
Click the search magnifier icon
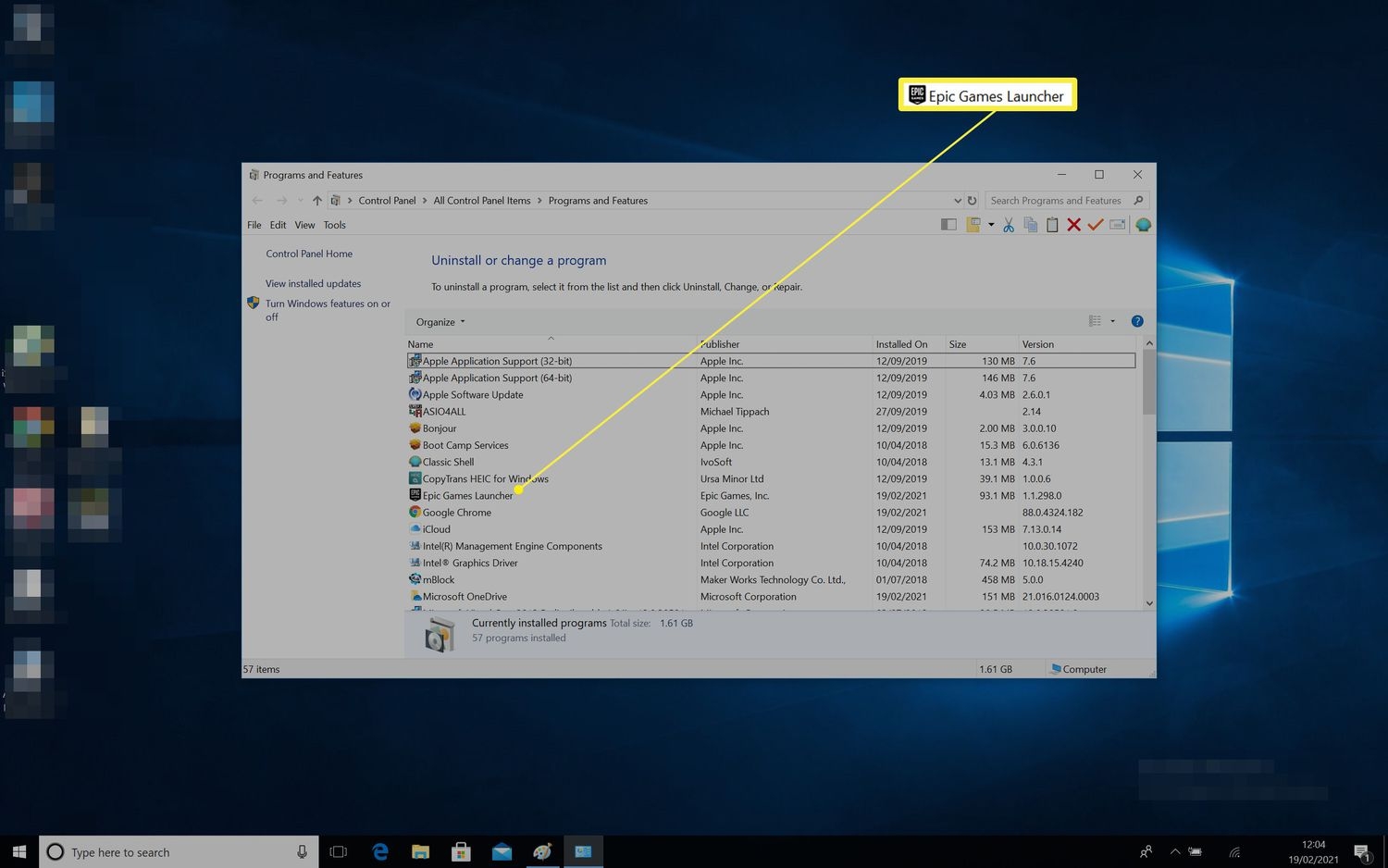(1138, 201)
